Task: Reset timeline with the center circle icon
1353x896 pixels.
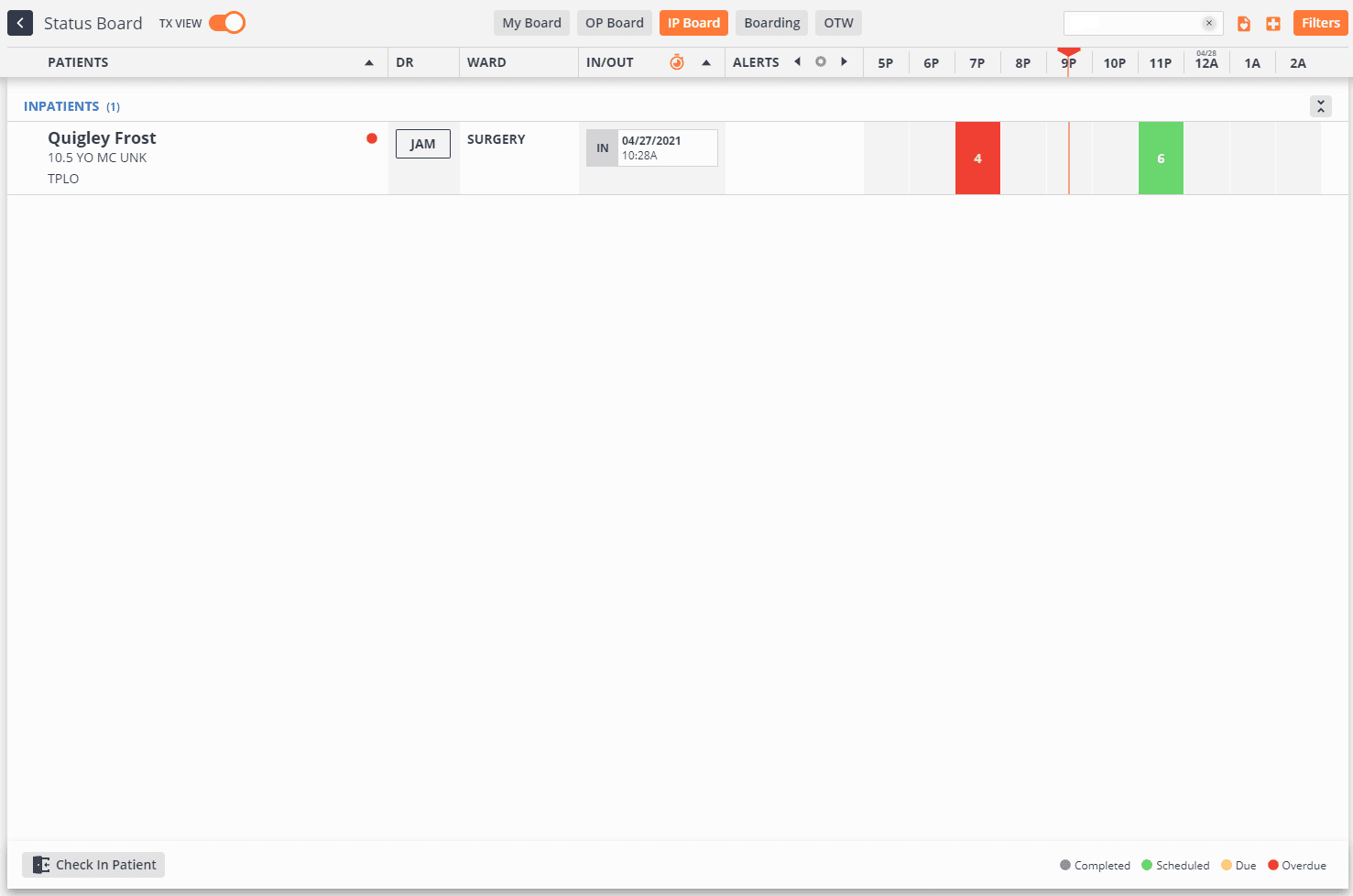Action: pyautogui.click(x=821, y=62)
